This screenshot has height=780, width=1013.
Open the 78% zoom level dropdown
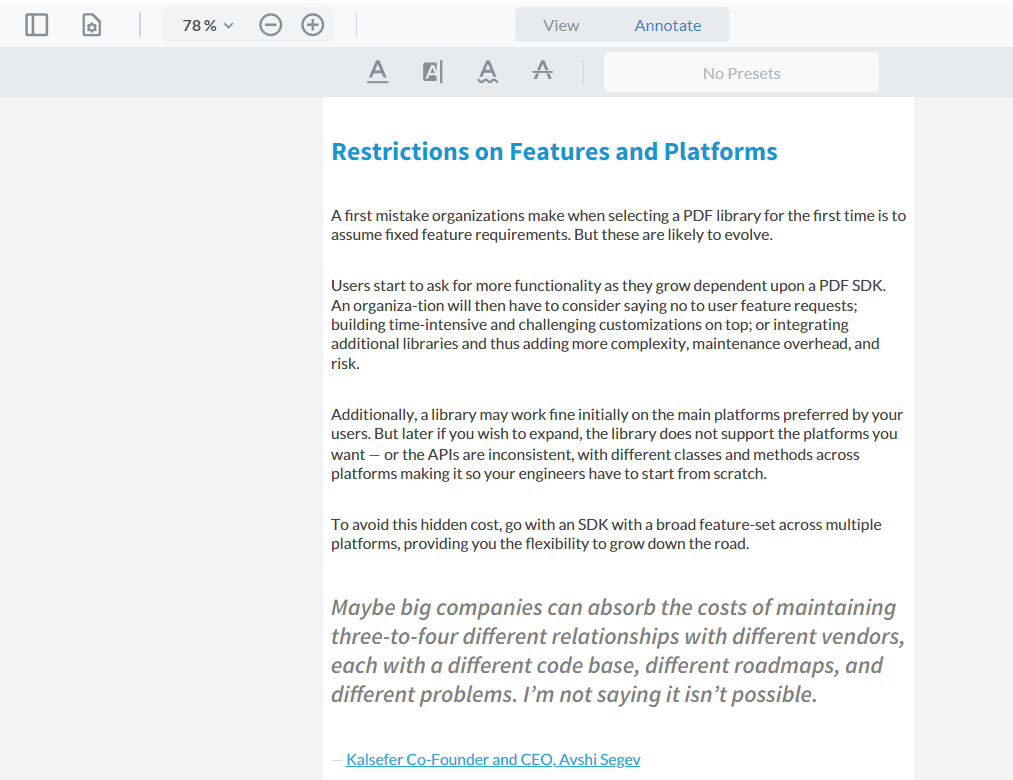[207, 25]
